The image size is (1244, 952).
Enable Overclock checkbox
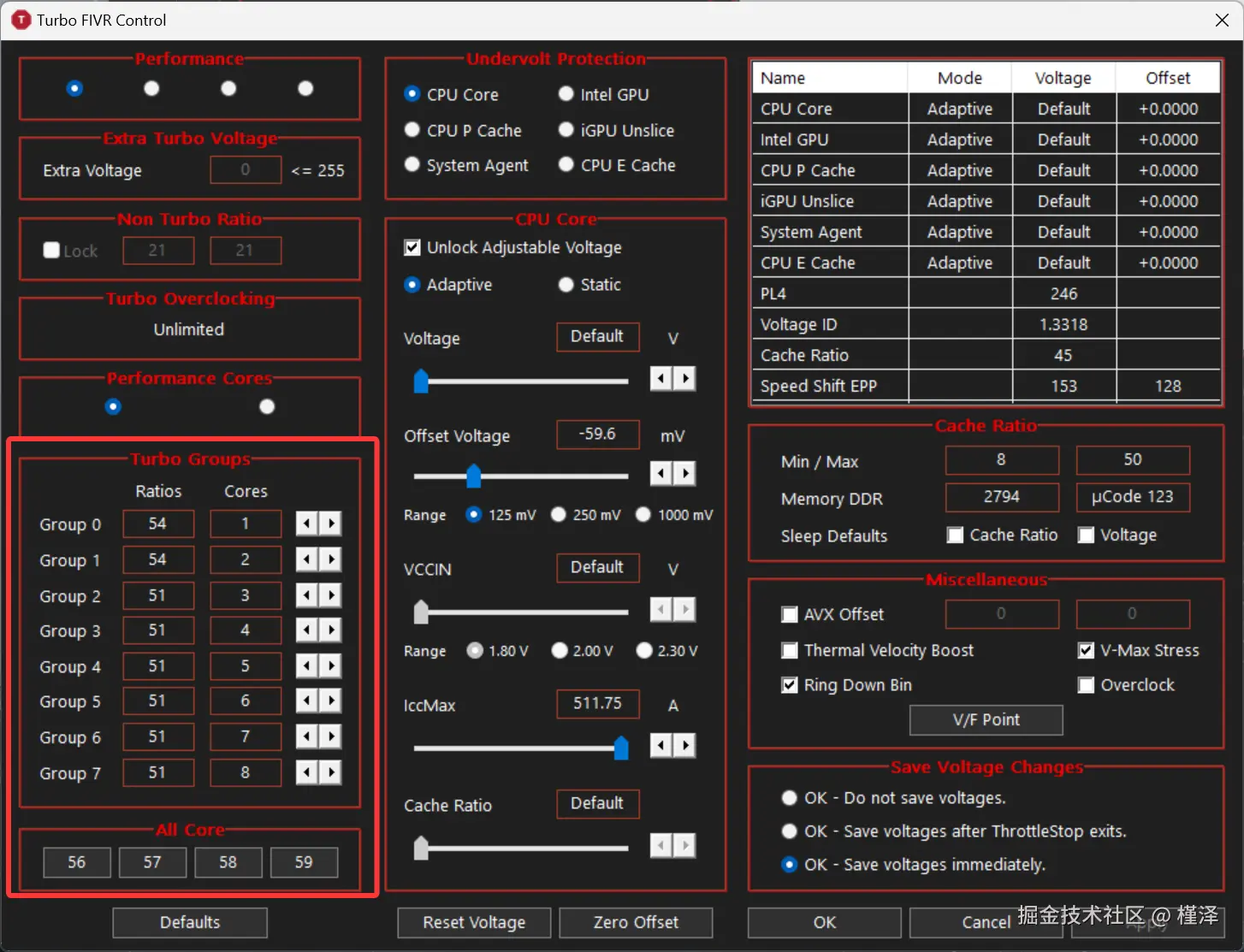click(1086, 685)
